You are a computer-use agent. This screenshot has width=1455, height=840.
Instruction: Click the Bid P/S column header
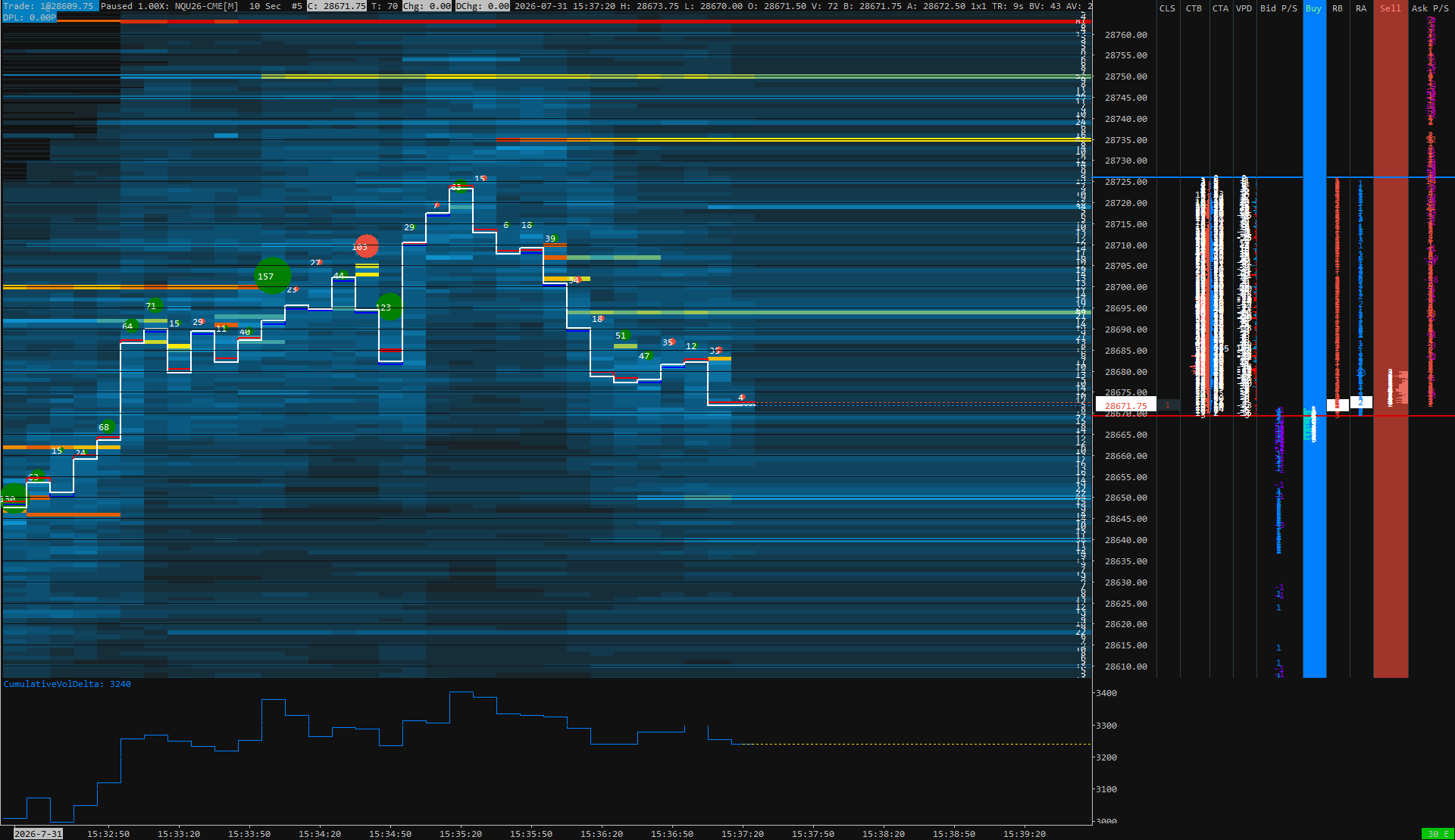(x=1278, y=8)
